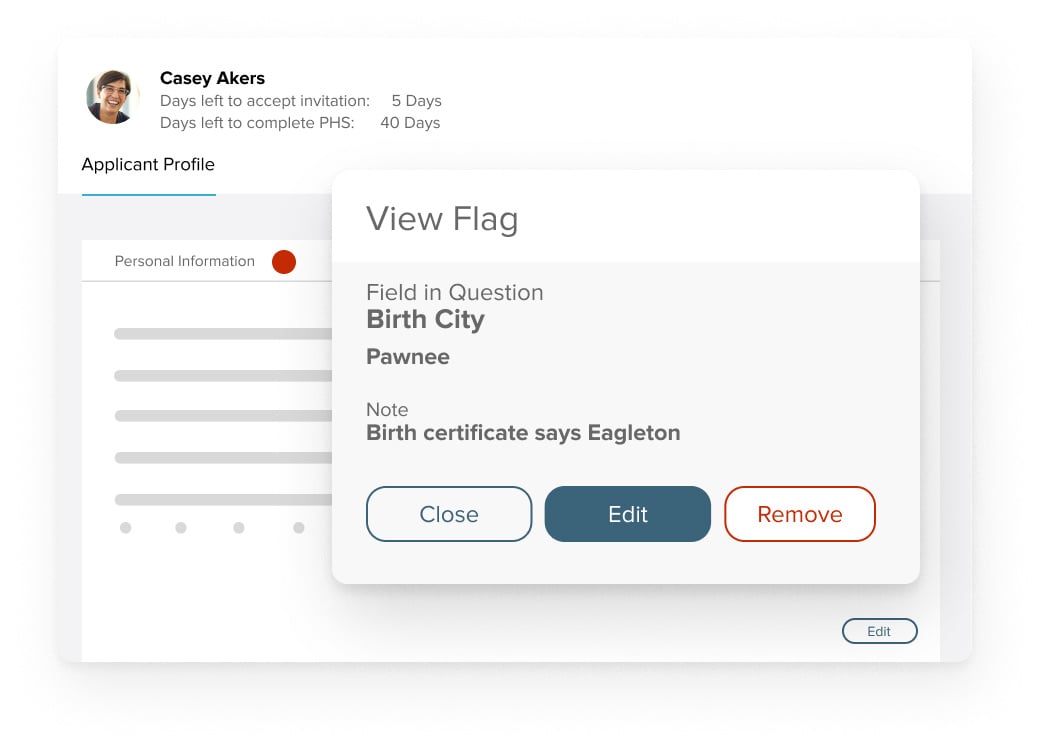The image size is (1040, 749).
Task: Select the second pagination dot
Action: pos(181,528)
